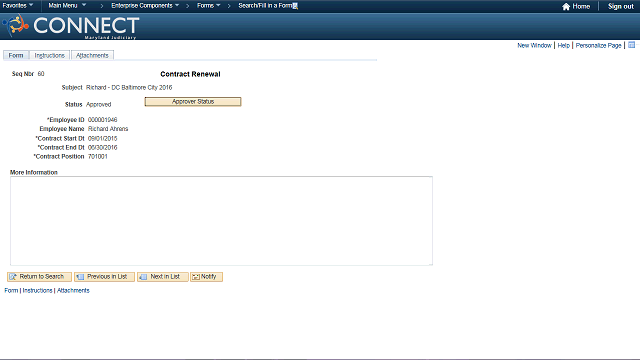The width and height of the screenshot is (640, 360).
Task: Click the Contract Position value 701001
Action: tap(98, 156)
